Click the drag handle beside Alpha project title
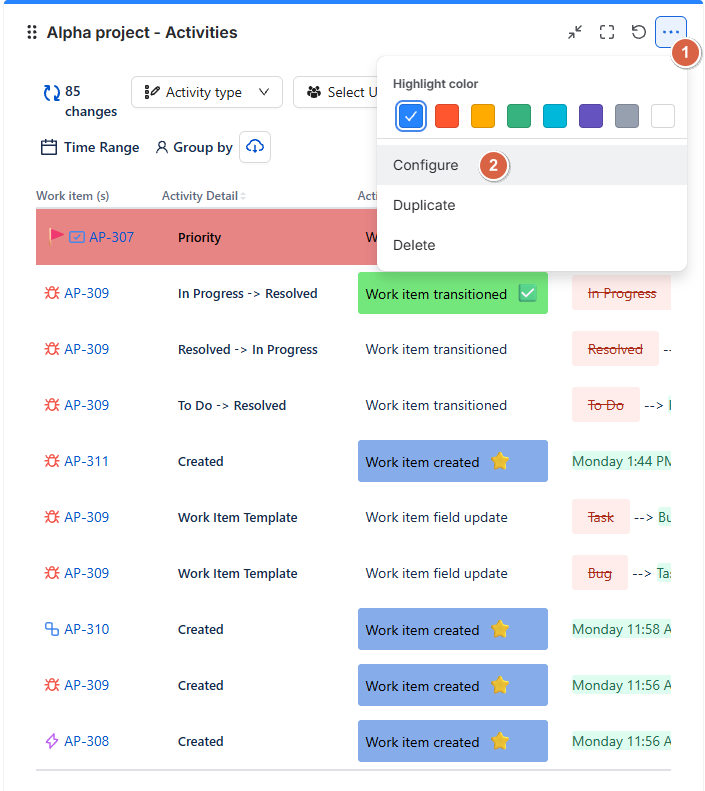 (x=32, y=32)
